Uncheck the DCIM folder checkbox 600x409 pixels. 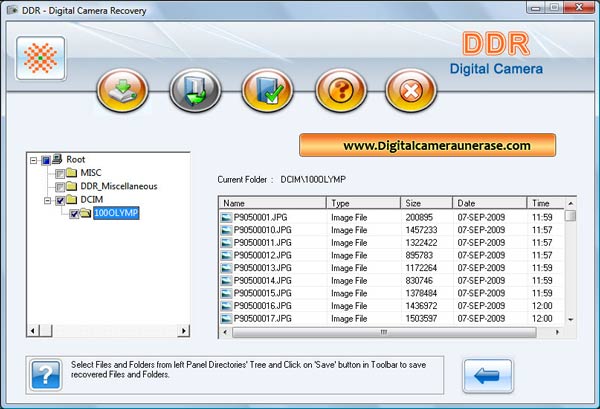(60, 200)
